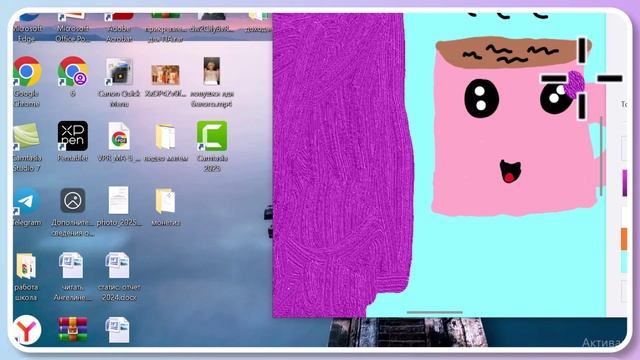
Task: Open the Telegram desktop shortcut
Action: coord(27,201)
